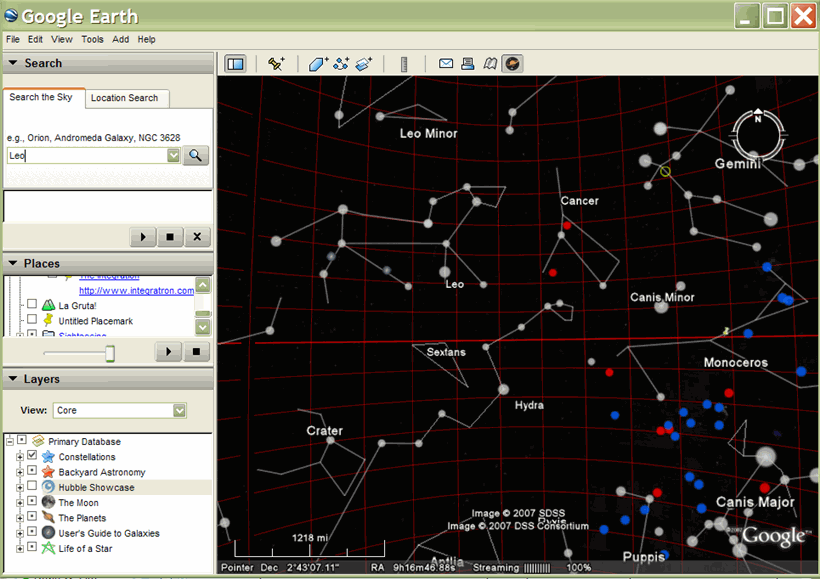Check the La Gruta! place checkbox

(32, 305)
